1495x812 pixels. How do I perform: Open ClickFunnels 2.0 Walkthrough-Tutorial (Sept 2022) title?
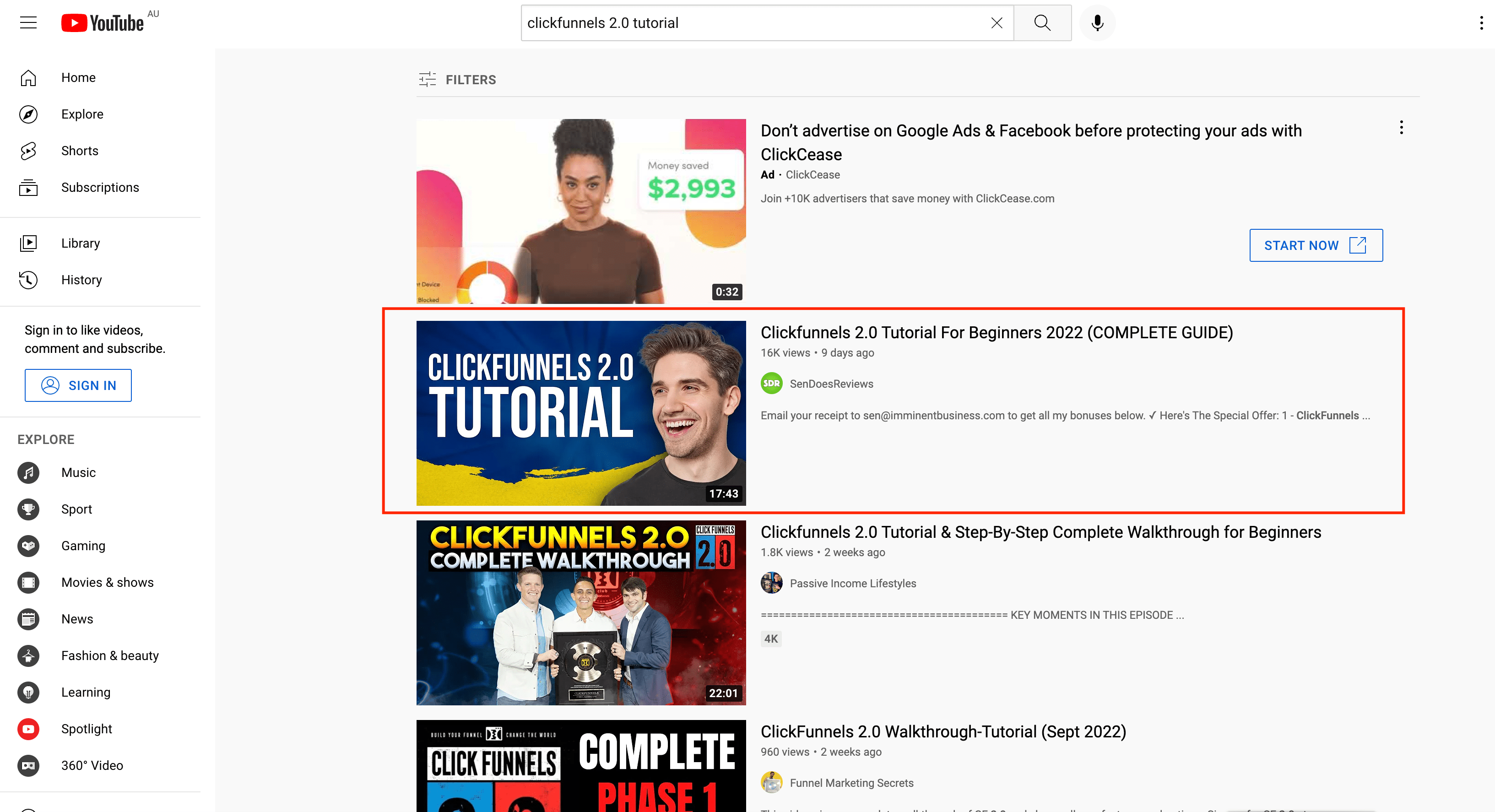(x=943, y=731)
